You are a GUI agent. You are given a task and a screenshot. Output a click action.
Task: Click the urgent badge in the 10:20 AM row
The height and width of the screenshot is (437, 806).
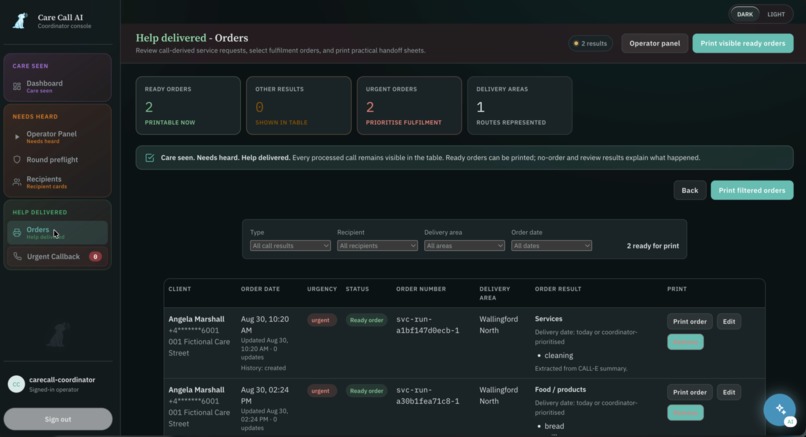322,320
